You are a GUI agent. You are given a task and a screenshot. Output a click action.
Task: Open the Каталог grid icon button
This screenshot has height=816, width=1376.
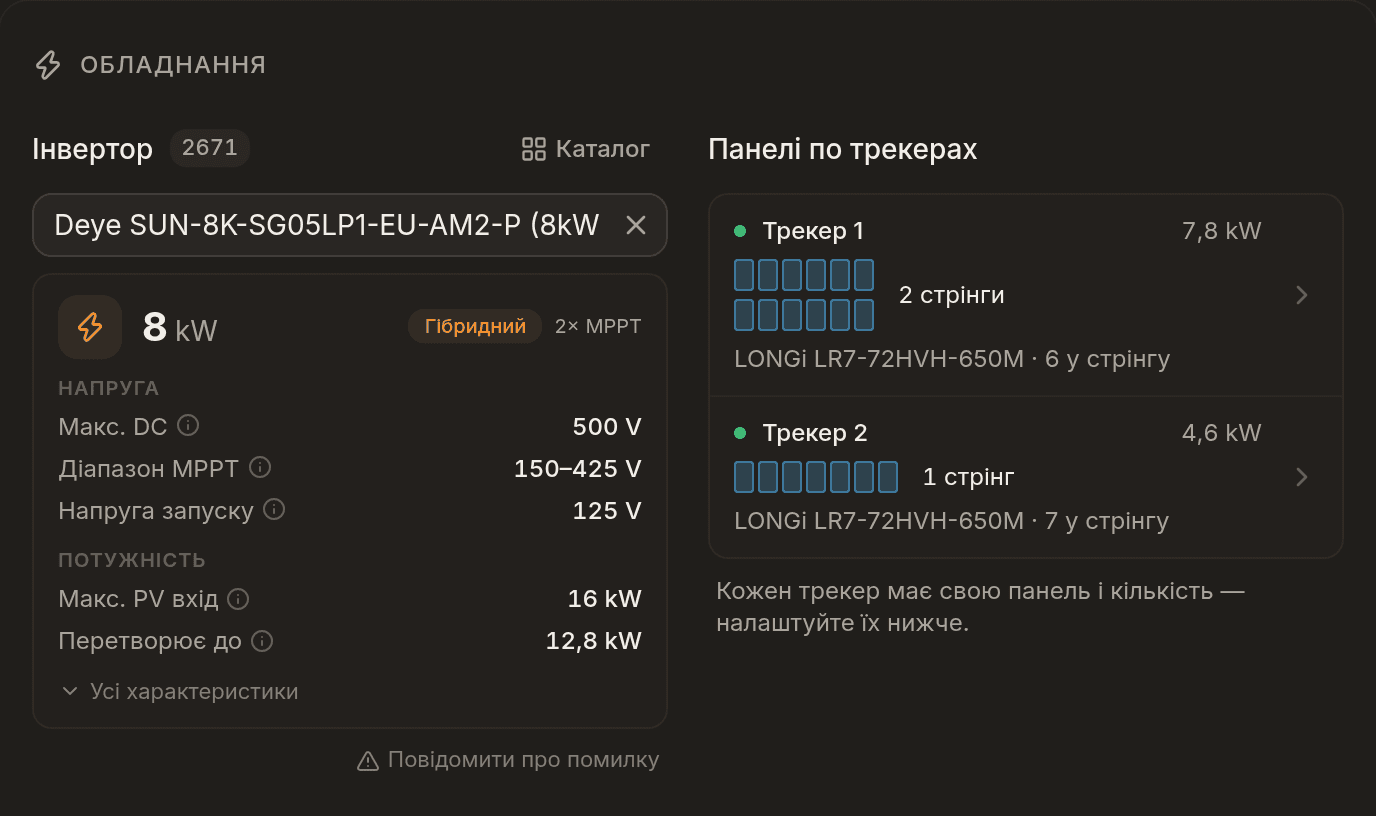tap(586, 149)
